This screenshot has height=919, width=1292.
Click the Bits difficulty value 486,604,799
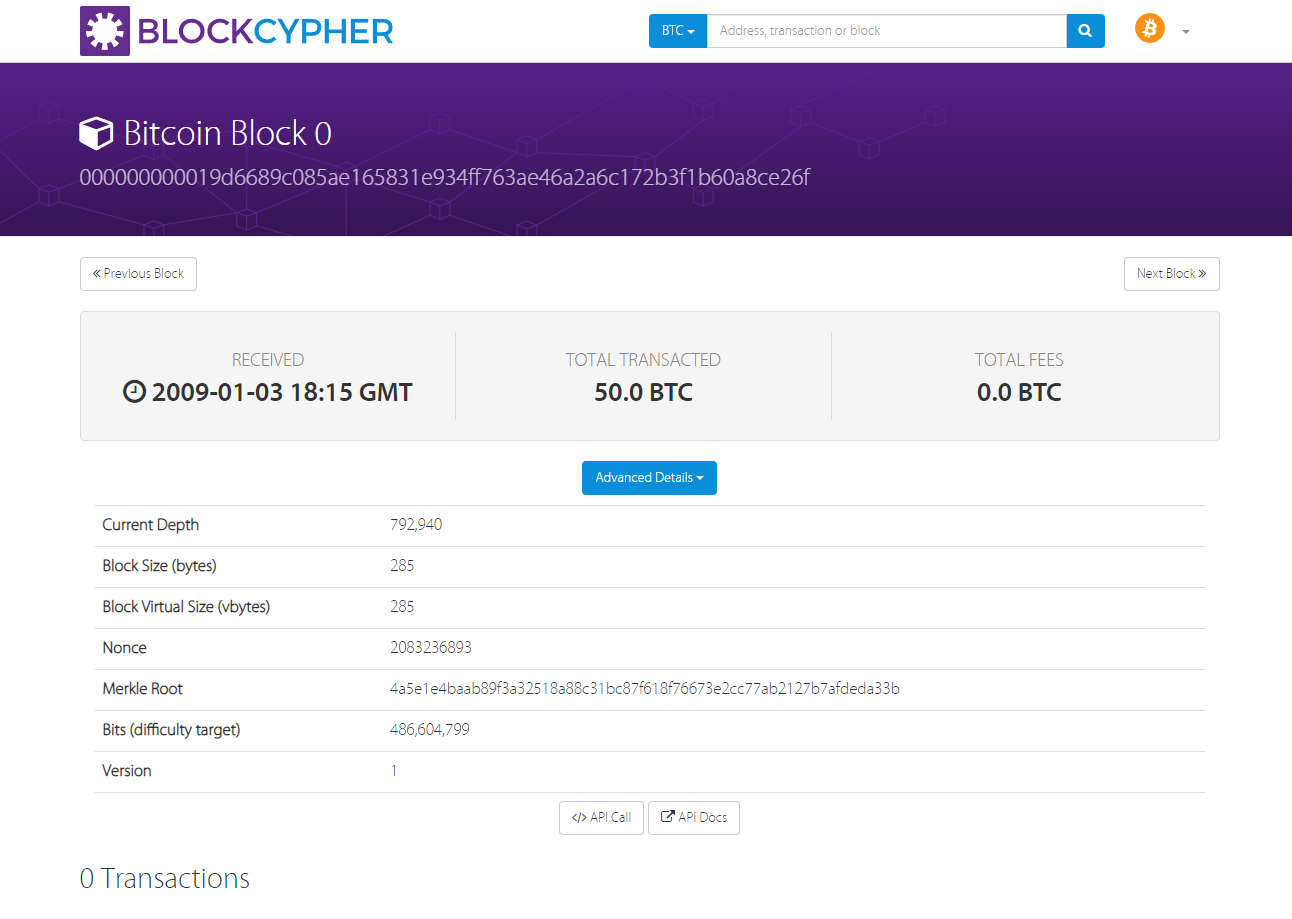click(x=430, y=730)
